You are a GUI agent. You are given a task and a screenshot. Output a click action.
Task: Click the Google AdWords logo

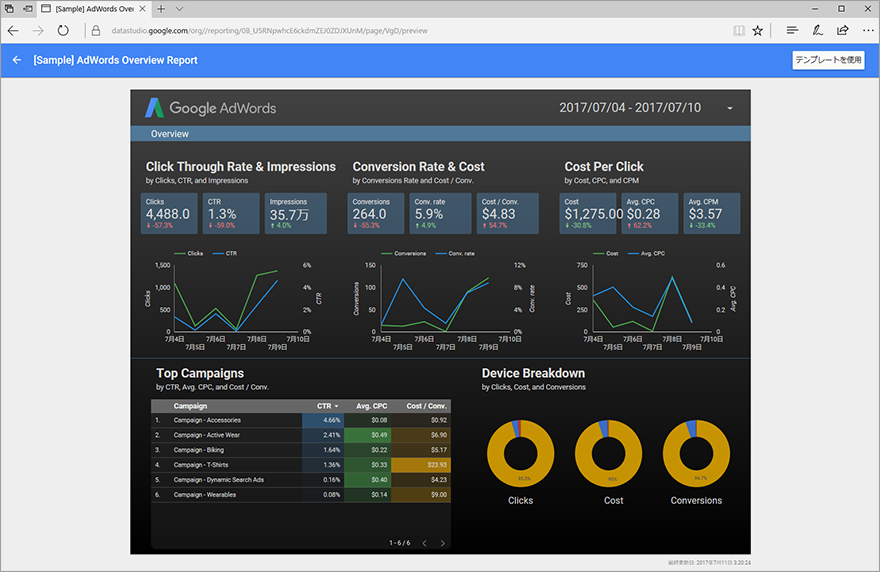[x=211, y=108]
